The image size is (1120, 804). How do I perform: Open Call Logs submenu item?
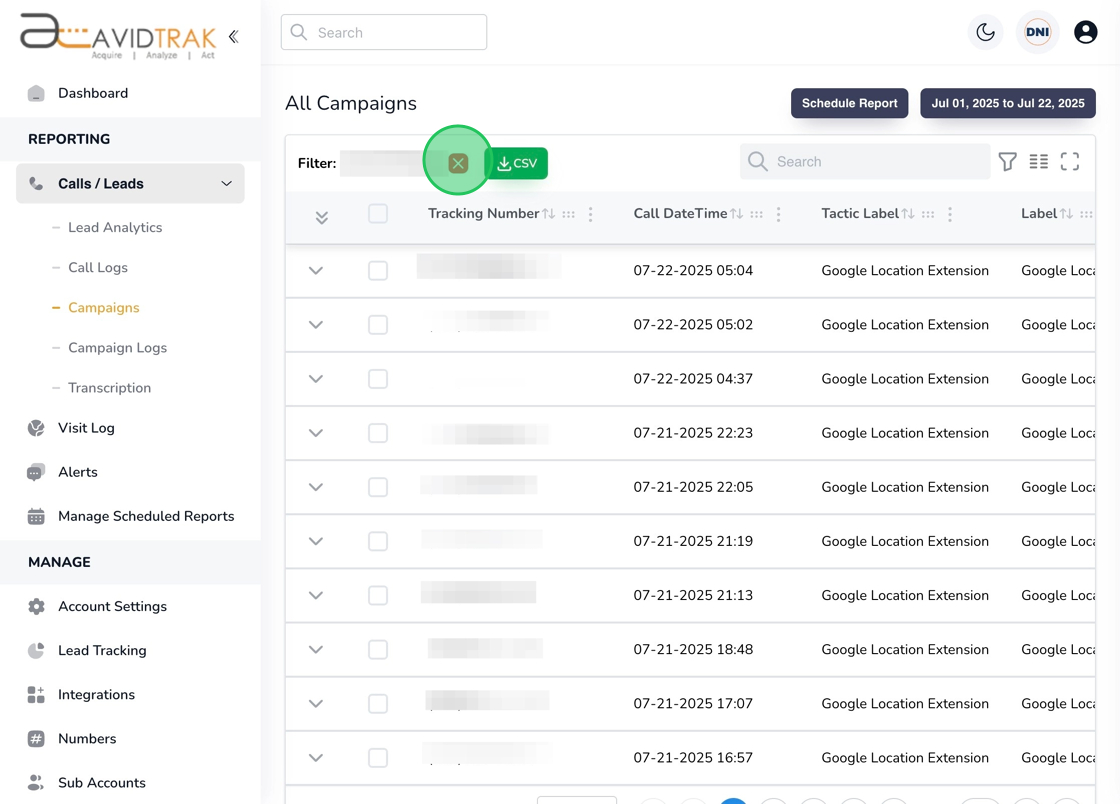tap(98, 268)
